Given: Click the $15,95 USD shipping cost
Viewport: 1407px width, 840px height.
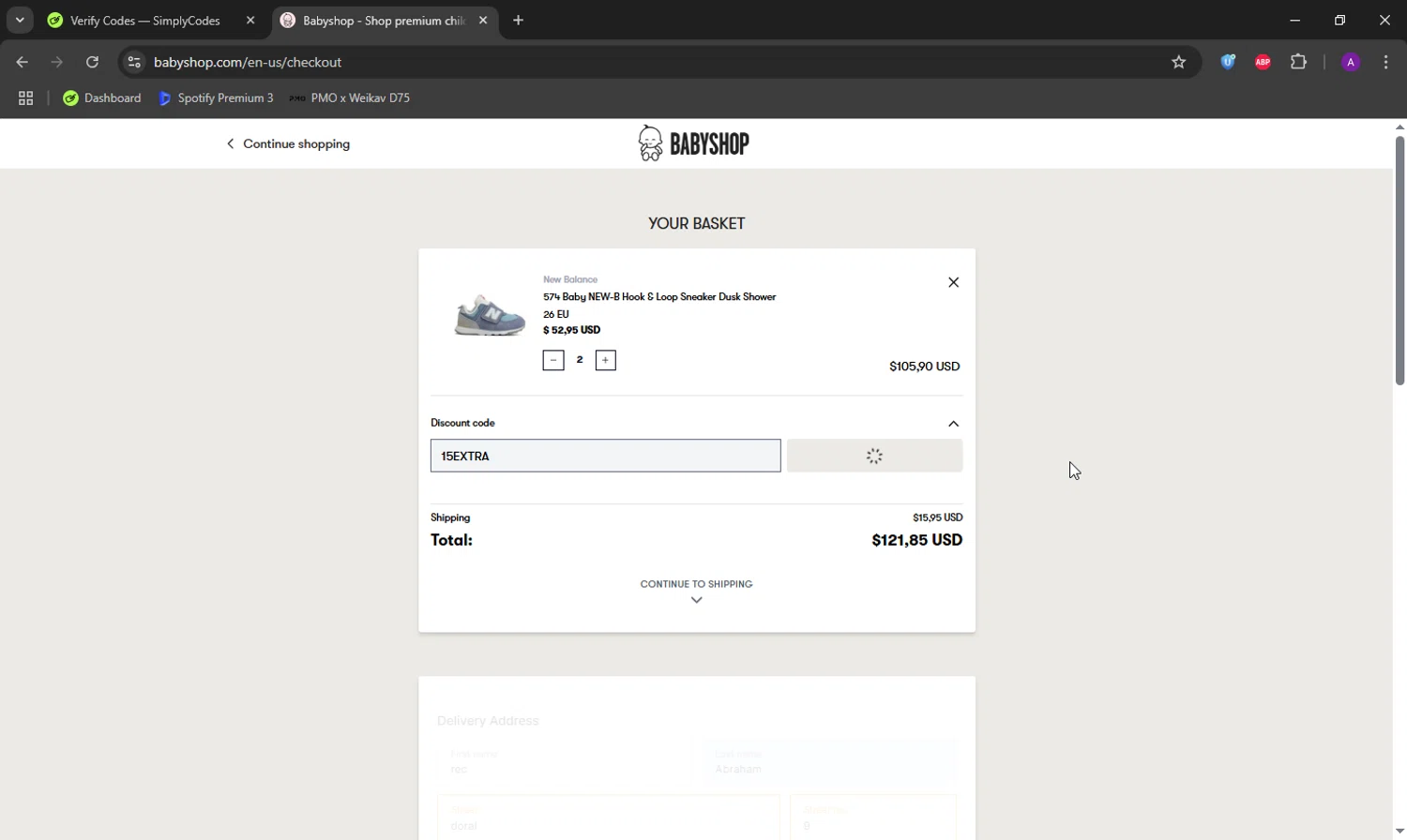Looking at the screenshot, I should pyautogui.click(x=937, y=517).
